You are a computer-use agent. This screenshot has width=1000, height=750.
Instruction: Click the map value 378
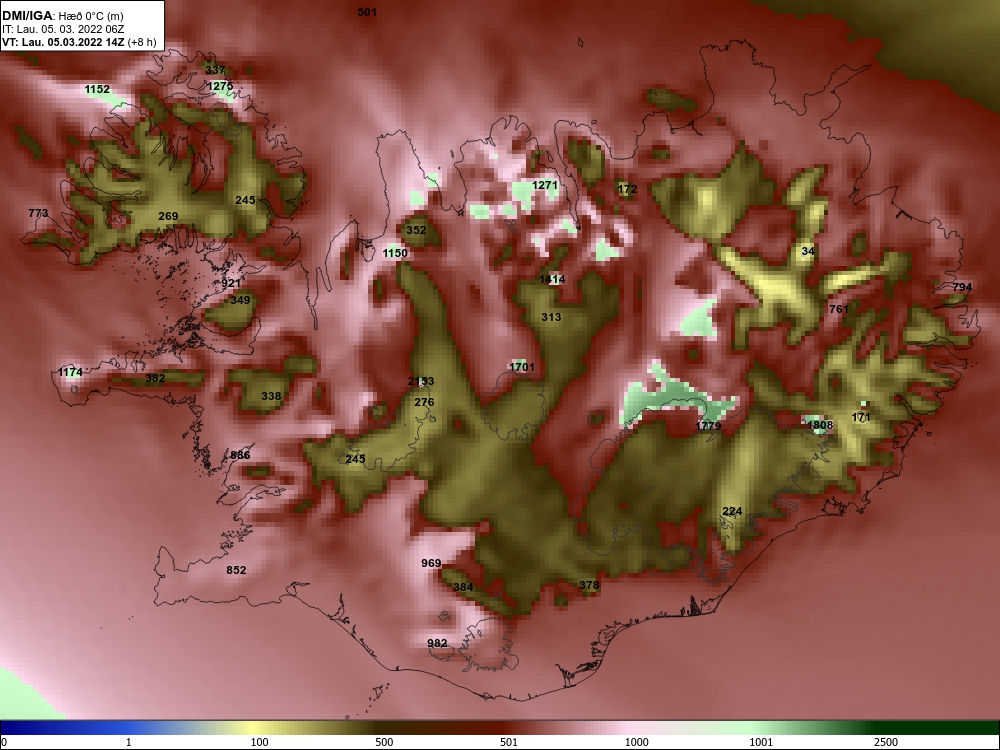[x=589, y=585]
